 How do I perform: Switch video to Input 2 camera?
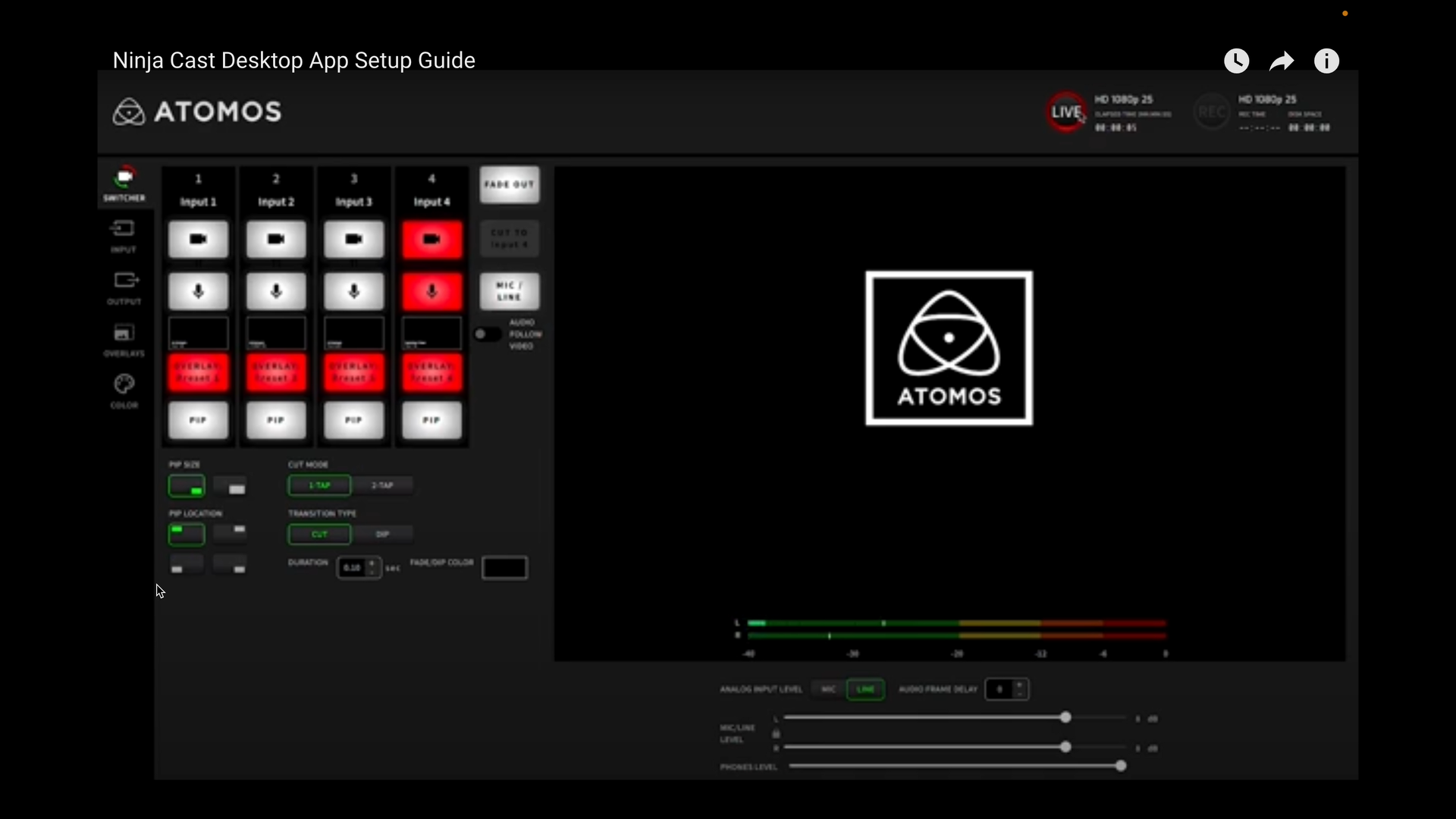[276, 240]
